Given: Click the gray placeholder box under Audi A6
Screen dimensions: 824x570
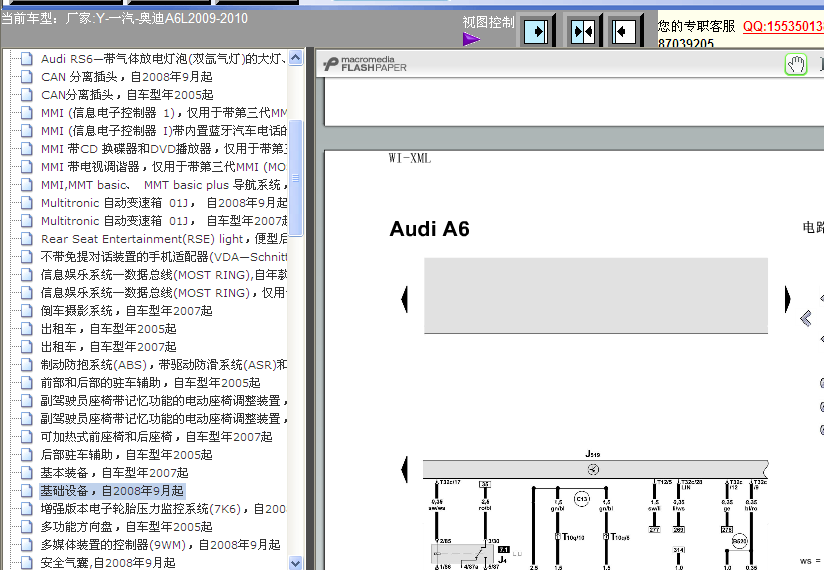Looking at the screenshot, I should (596, 295).
